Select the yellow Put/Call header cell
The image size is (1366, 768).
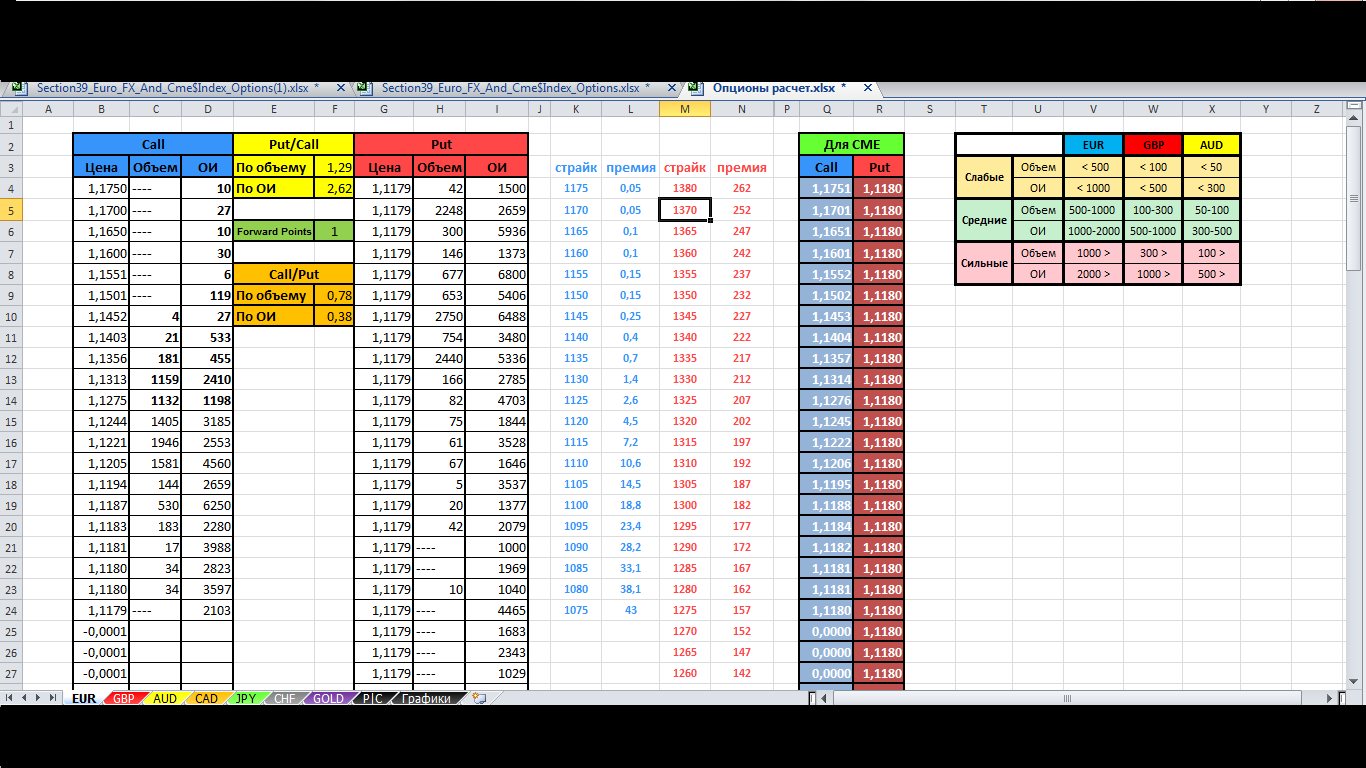click(x=294, y=144)
